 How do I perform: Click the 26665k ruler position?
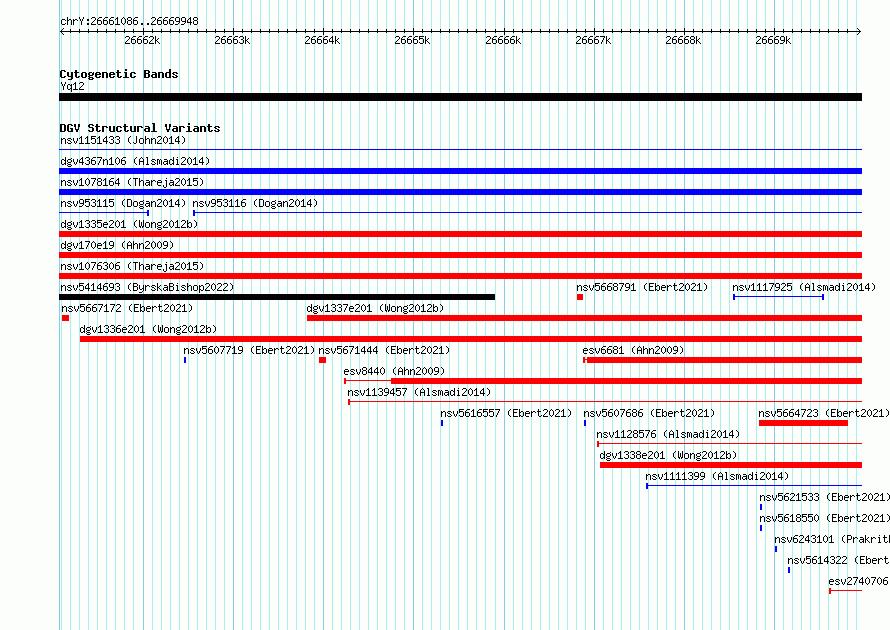[x=412, y=40]
